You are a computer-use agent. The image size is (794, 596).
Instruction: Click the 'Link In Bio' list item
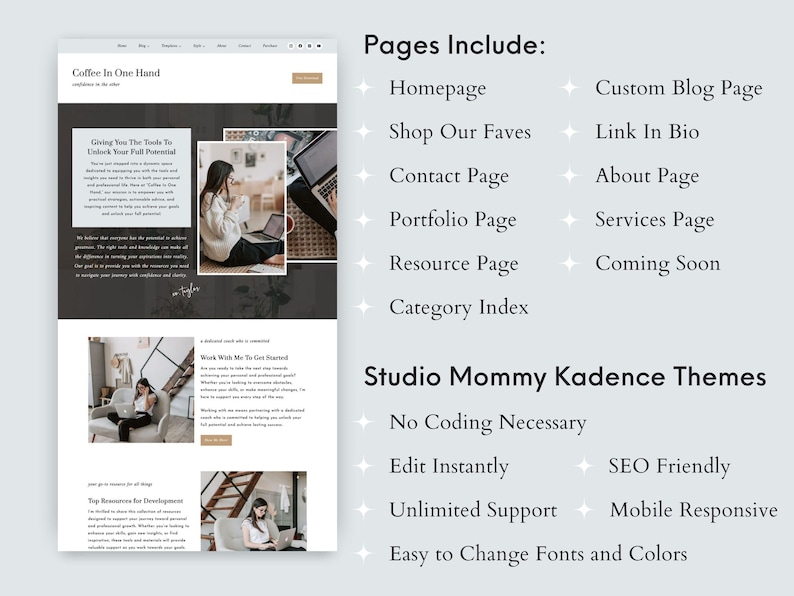coord(647,132)
